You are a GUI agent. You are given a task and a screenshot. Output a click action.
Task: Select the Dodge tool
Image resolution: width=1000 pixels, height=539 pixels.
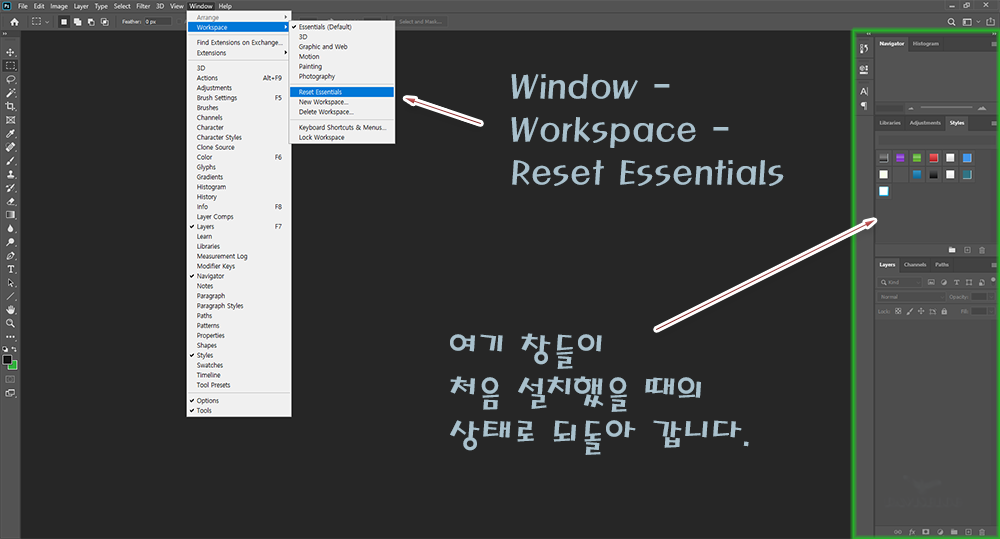10,242
